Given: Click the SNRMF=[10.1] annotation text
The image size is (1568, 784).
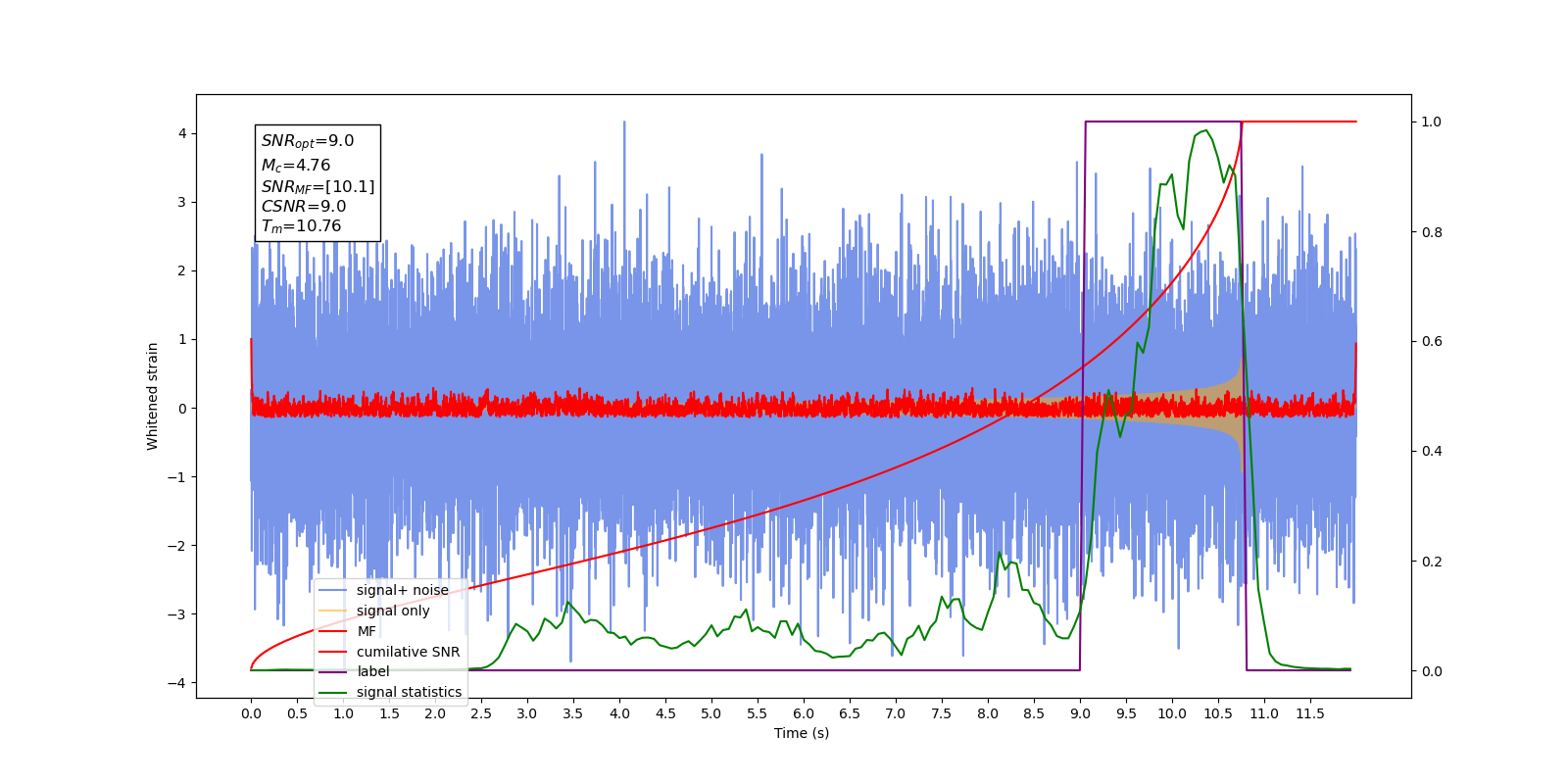Looking at the screenshot, I should pyautogui.click(x=318, y=186).
